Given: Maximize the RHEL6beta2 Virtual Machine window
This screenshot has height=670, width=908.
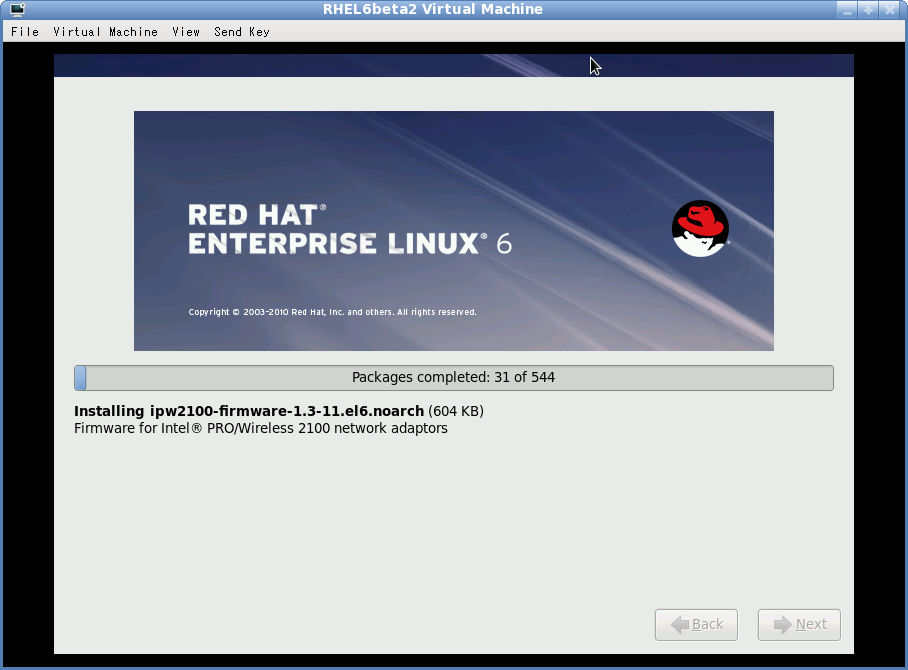Looking at the screenshot, I should 868,10.
